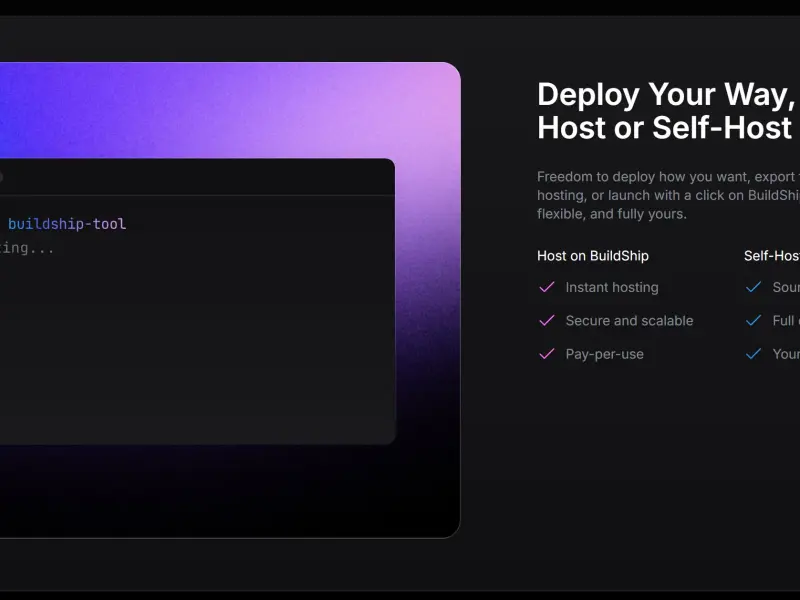Click the "buildship-tool" terminal text
This screenshot has height=600, width=800.
(67, 224)
